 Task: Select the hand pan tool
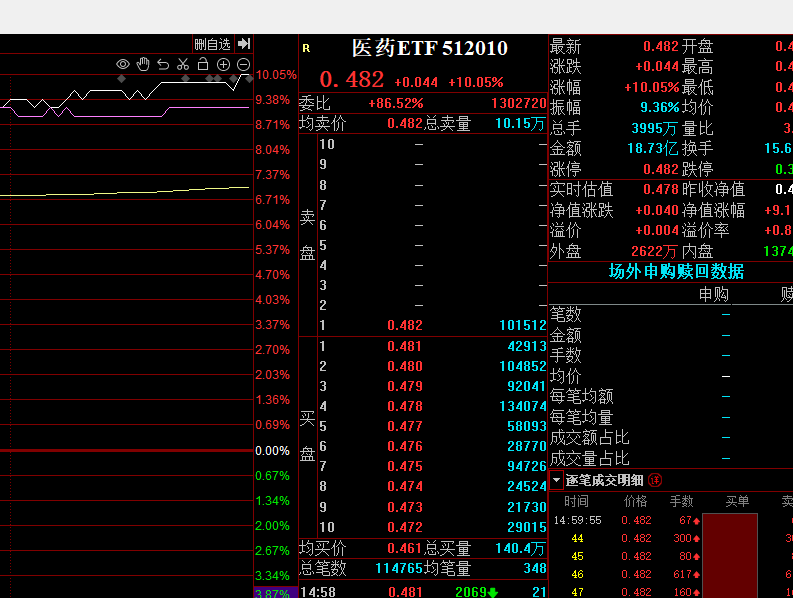point(143,64)
